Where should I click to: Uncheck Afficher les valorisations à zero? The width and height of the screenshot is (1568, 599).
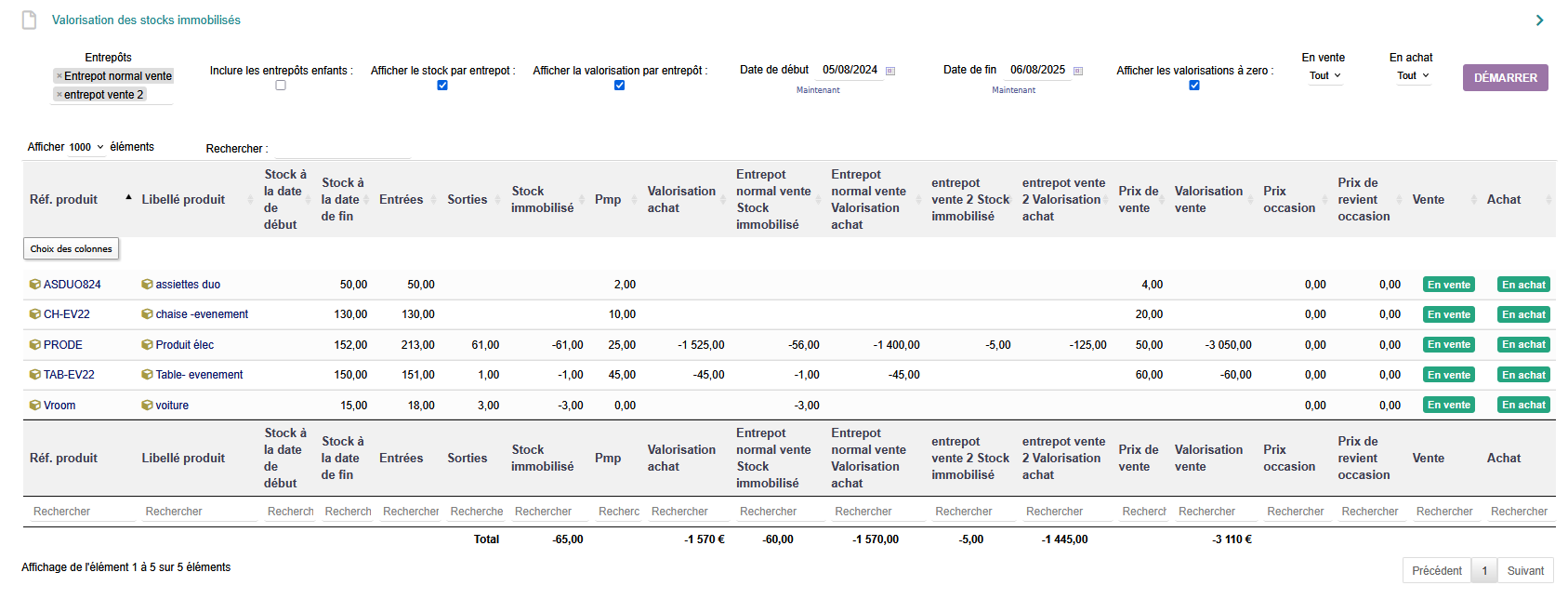[x=1194, y=86]
